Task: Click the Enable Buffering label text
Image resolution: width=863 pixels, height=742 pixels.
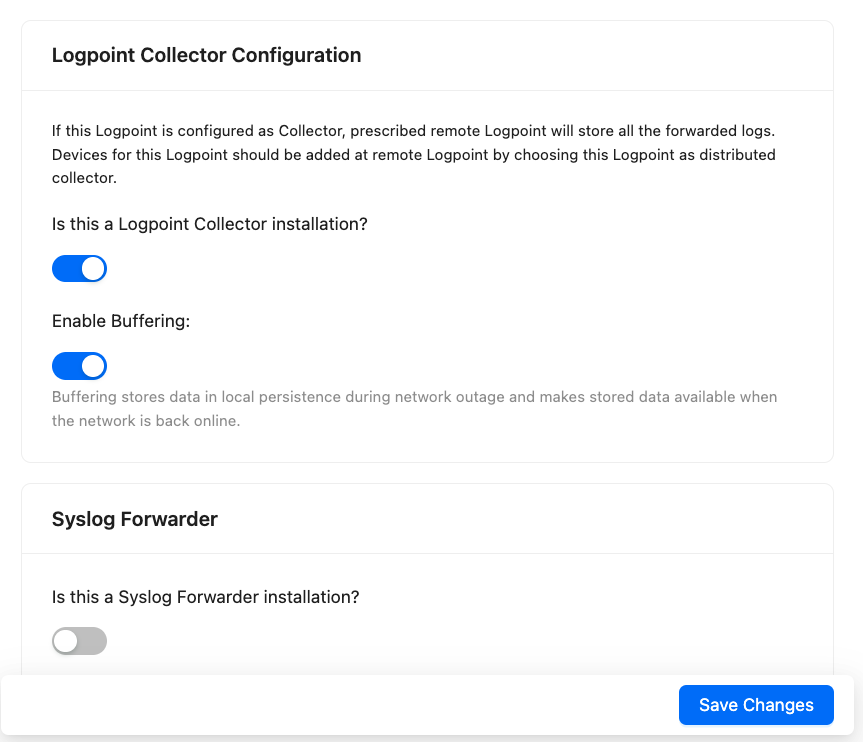Action: 120,321
